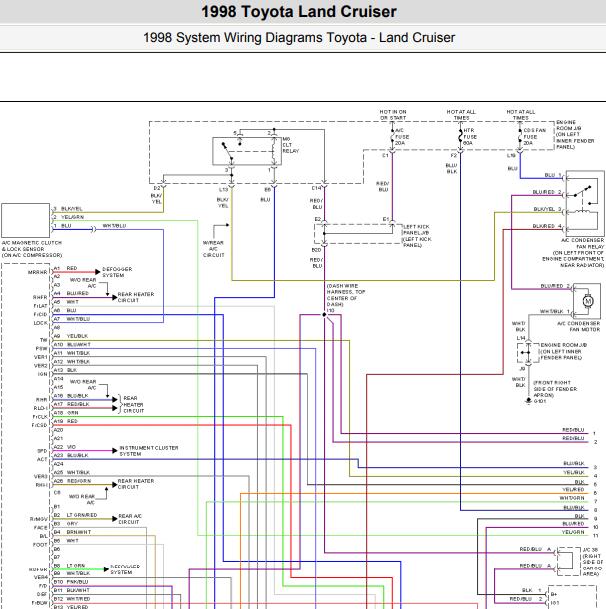Click "BLK/YEL 3" pin on condenser relay
This screenshot has width=606, height=609.
pos(547,209)
